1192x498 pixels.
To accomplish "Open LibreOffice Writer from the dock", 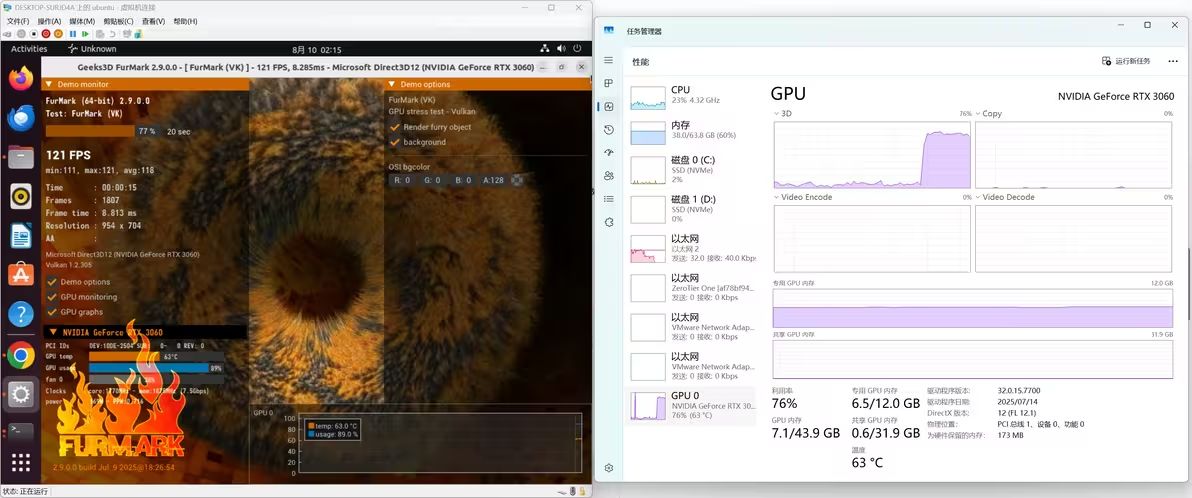I will point(21,236).
